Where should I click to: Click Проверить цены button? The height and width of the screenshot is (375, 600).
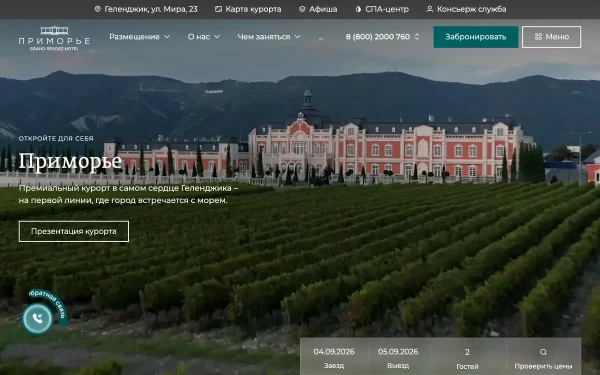[543, 359]
